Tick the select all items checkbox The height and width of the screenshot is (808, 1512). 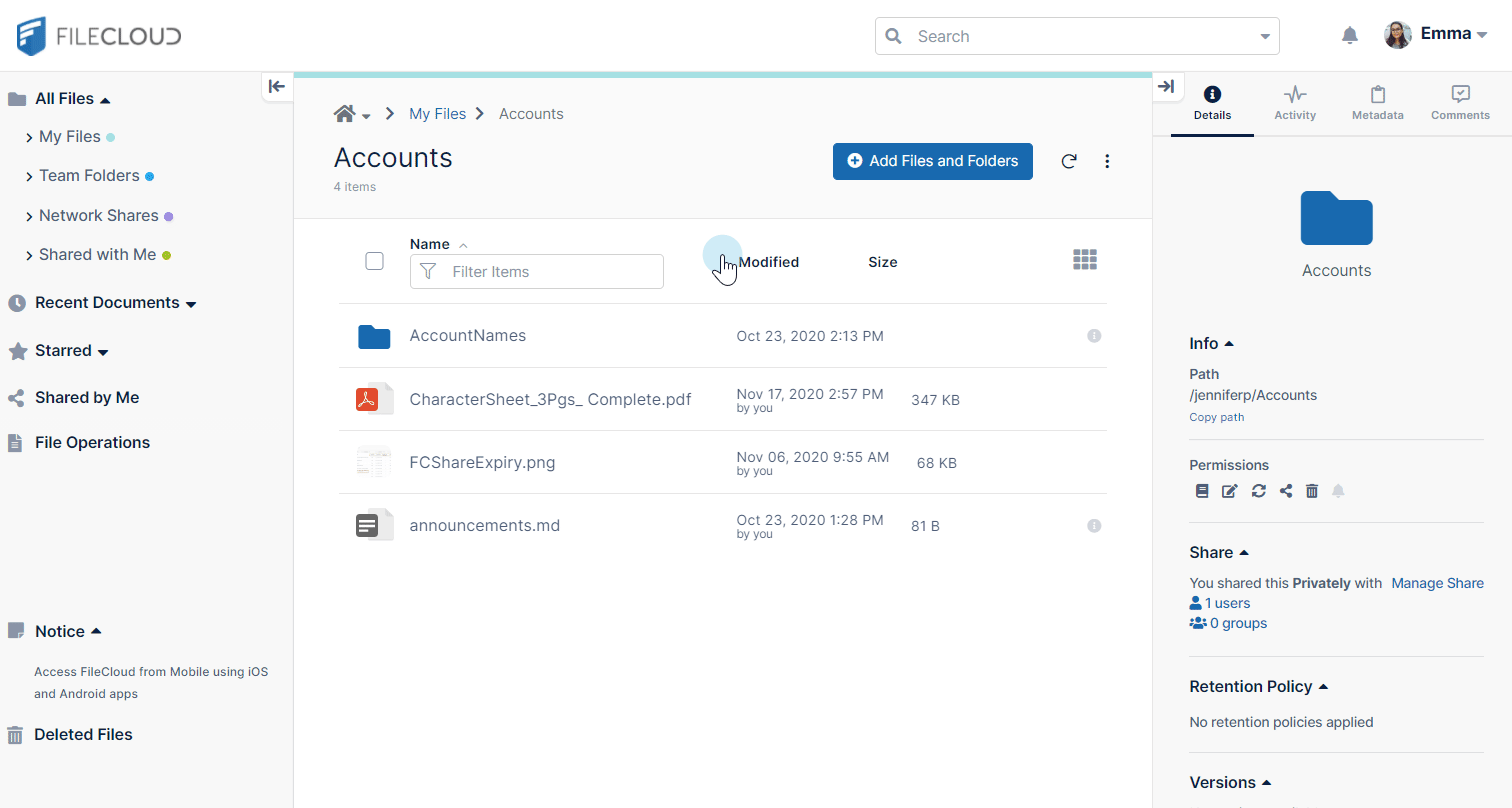375,261
